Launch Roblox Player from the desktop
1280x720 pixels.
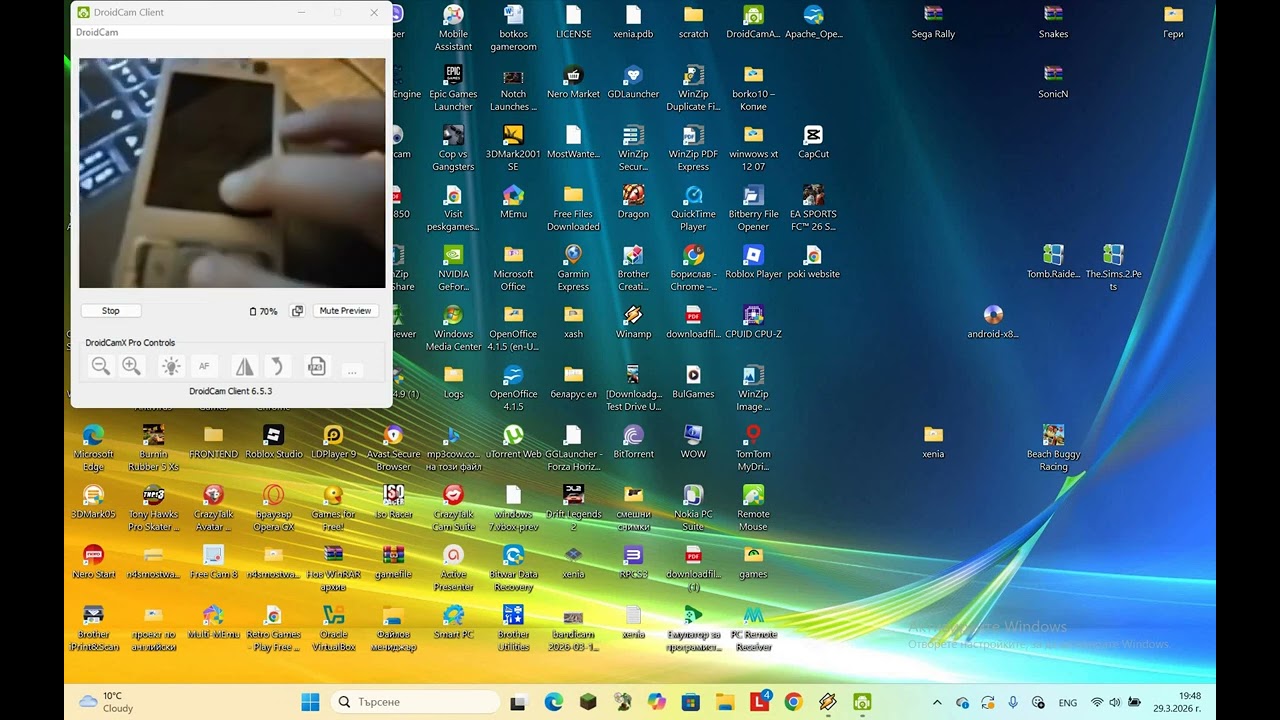point(753,262)
